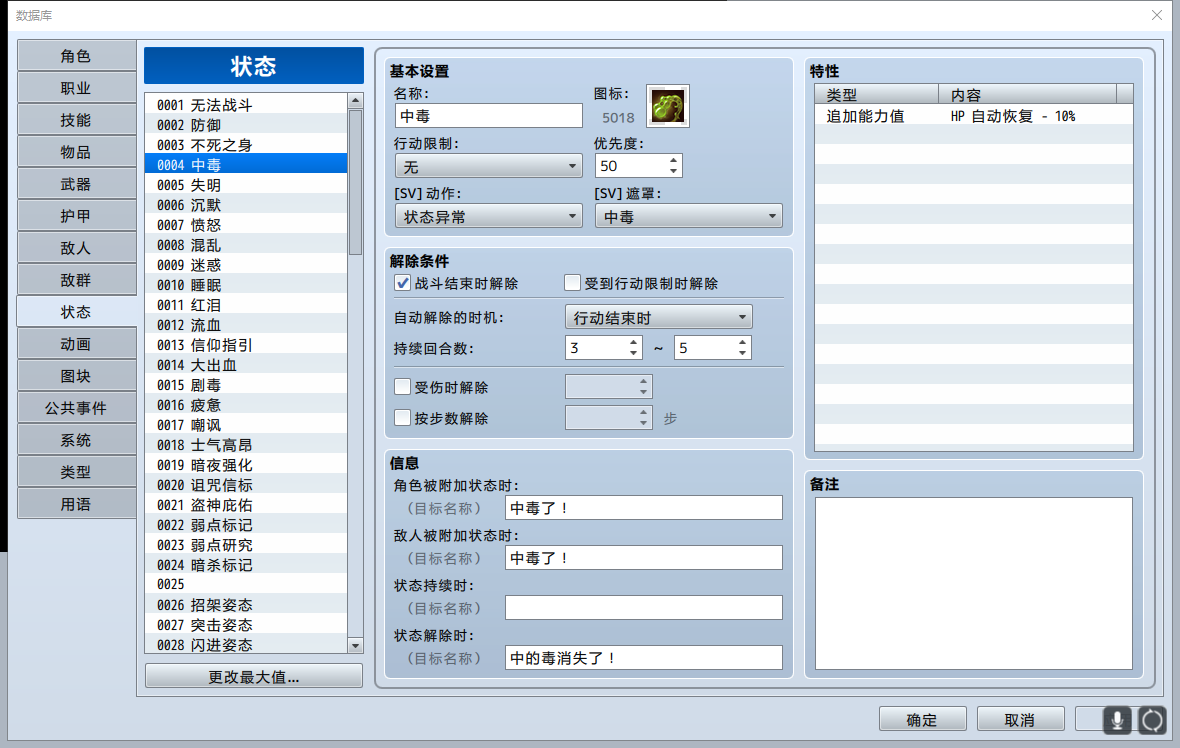Switch to the 公共事件 tab
This screenshot has width=1180, height=748.
[76, 408]
